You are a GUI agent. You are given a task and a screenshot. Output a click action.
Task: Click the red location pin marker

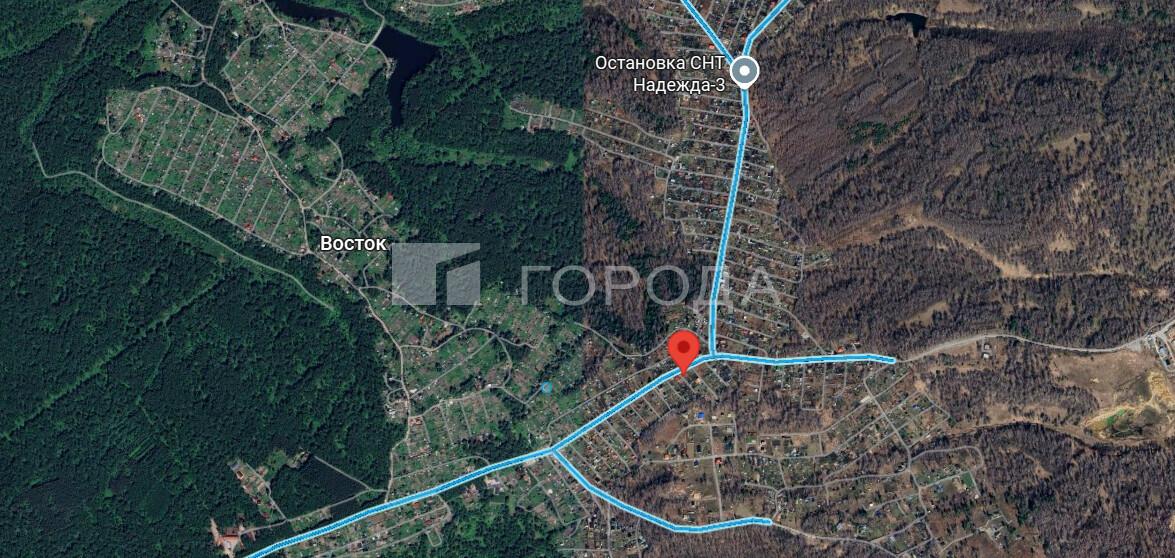tap(683, 351)
